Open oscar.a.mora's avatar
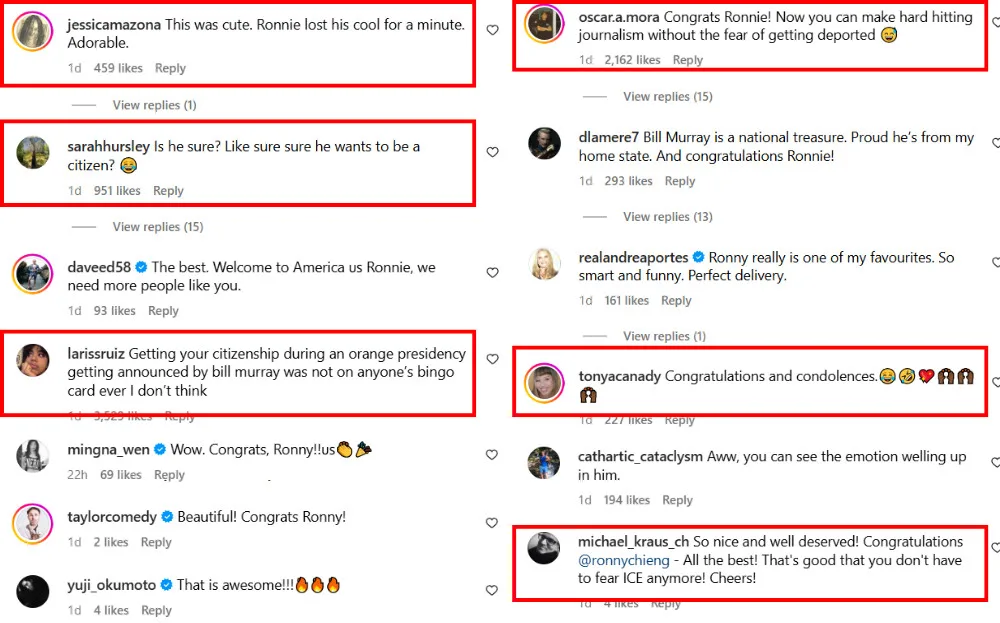 click(x=542, y=24)
